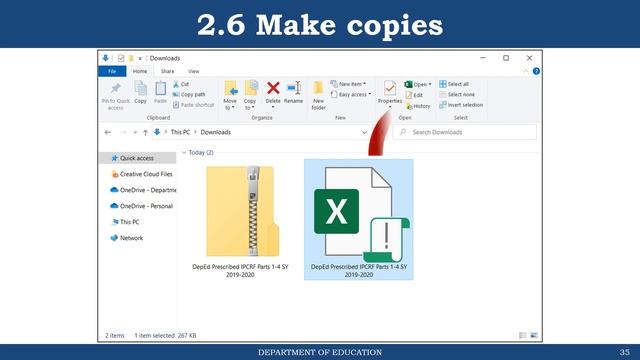Click the blue Help question mark icon
The image size is (640, 360).
click(536, 71)
